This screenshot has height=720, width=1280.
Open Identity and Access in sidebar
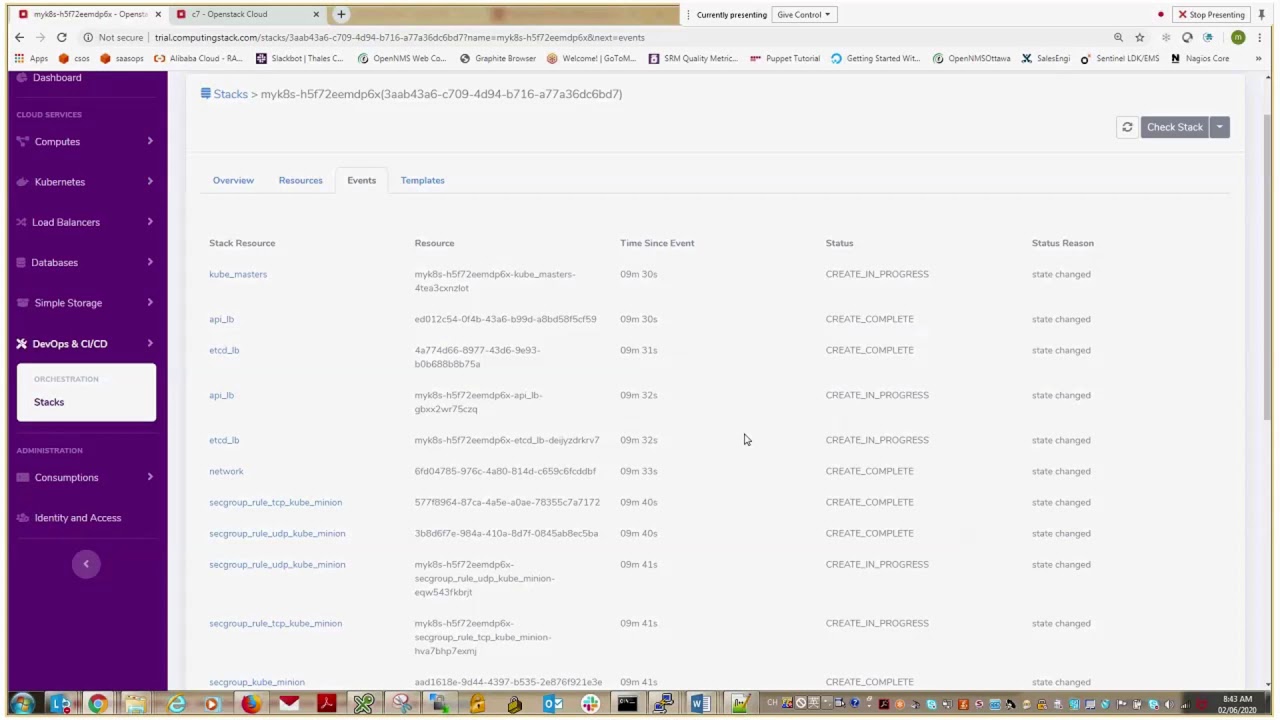click(77, 518)
